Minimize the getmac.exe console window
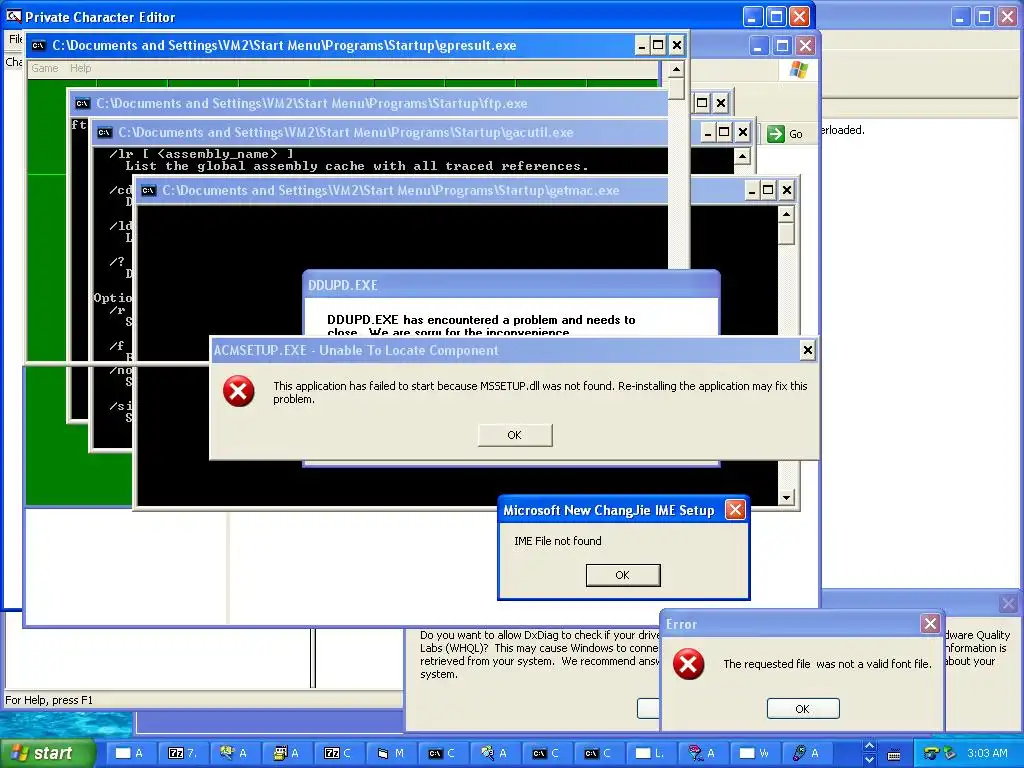Screen dimensions: 1024x768 [752, 191]
